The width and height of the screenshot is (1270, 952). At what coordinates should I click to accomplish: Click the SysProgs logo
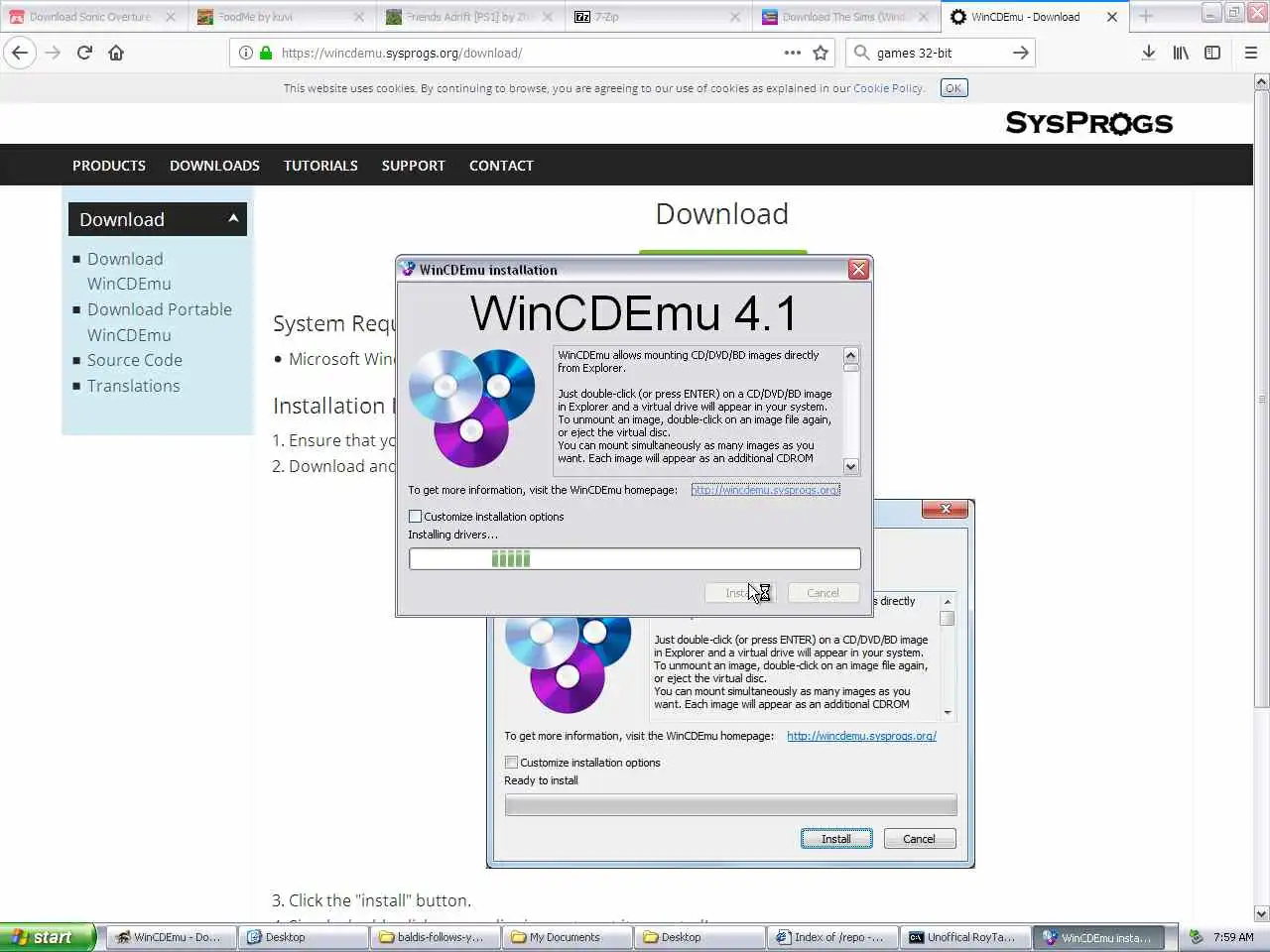(x=1088, y=123)
